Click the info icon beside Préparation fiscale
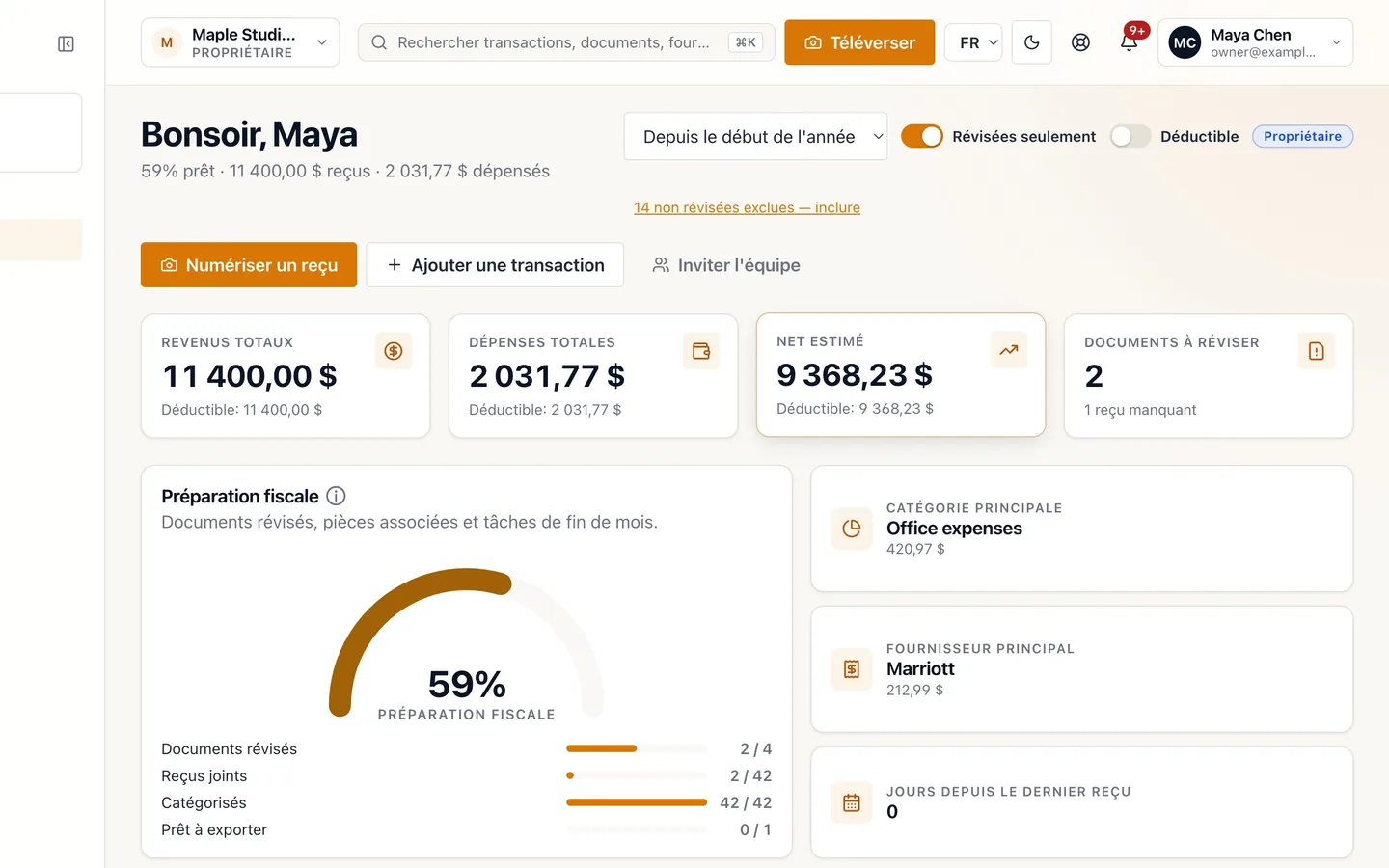This screenshot has width=1389, height=868. click(336, 496)
